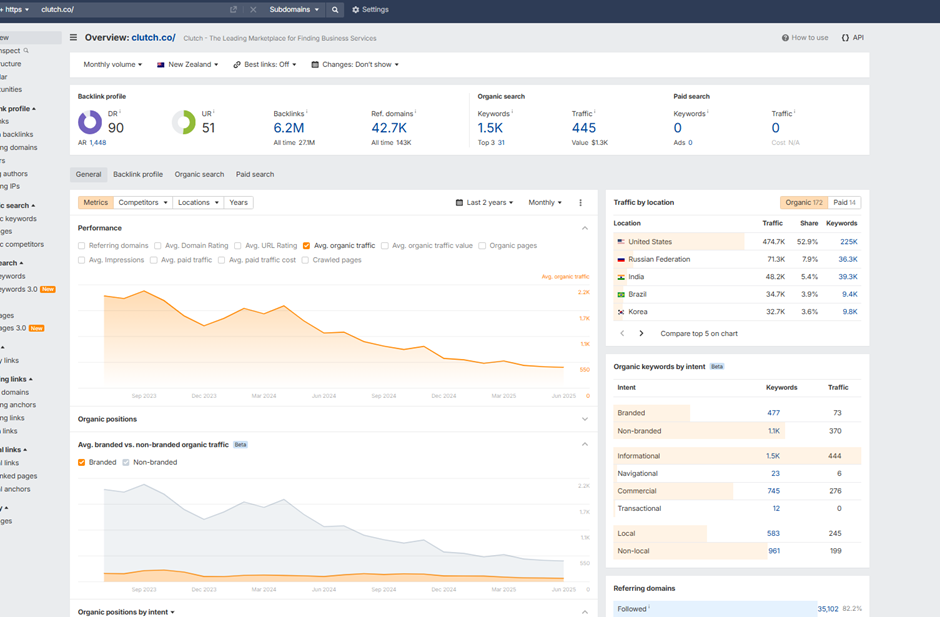Screen dimensions: 940x617
Task: Switch to the Backlink profile tab
Action: [x=138, y=174]
